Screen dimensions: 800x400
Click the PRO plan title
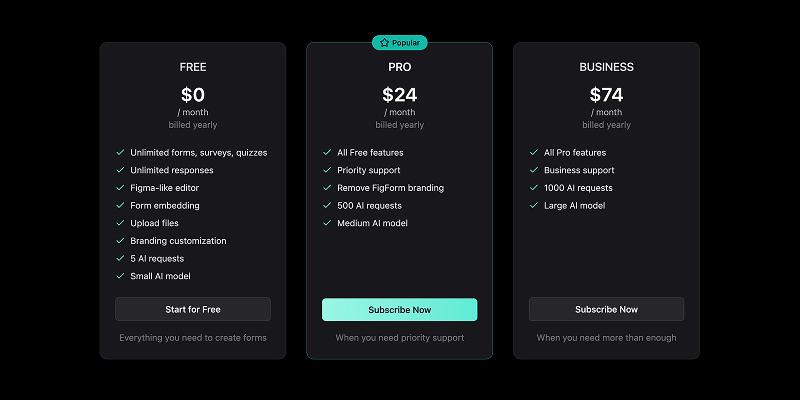tap(399, 68)
